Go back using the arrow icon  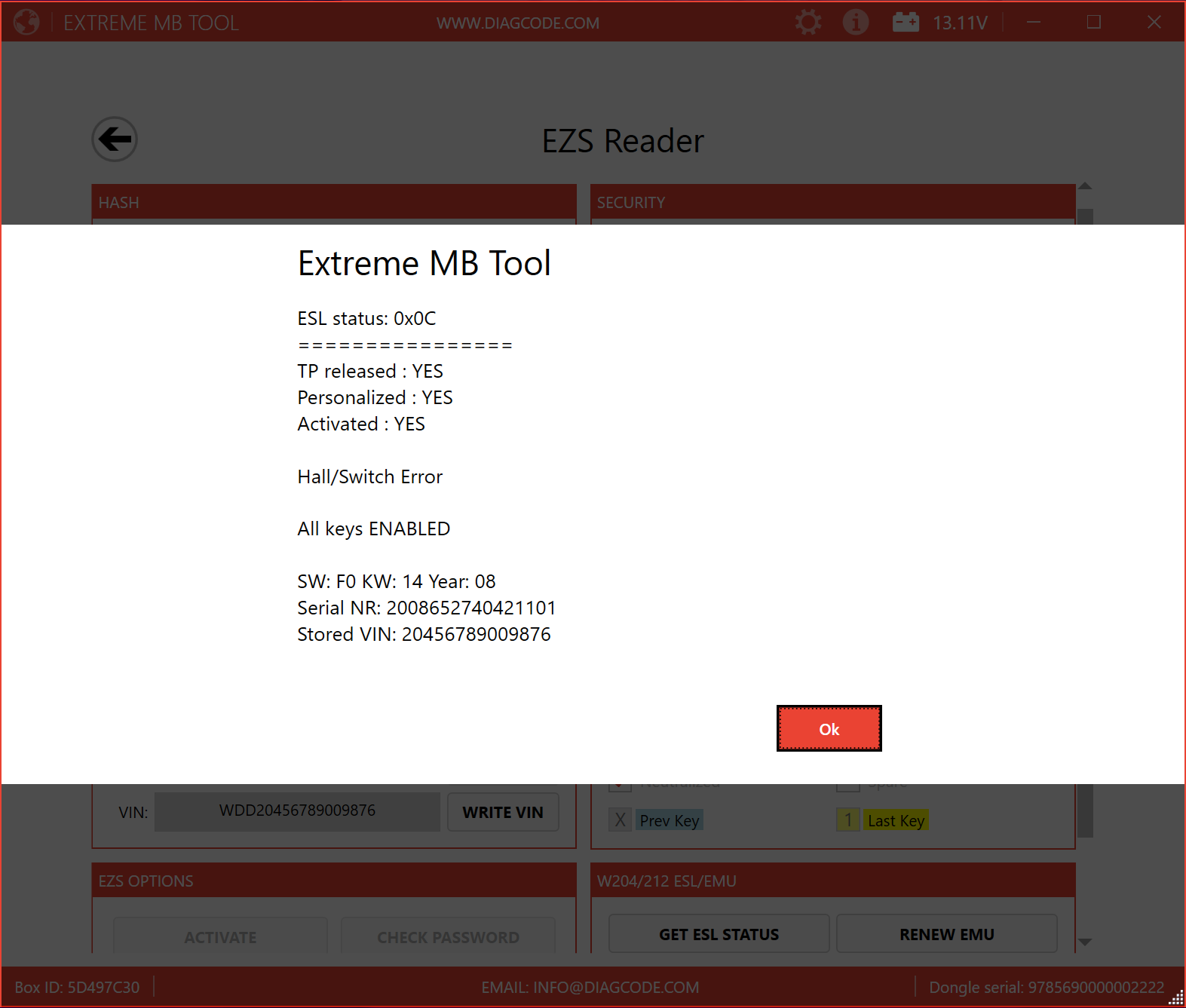(115, 139)
